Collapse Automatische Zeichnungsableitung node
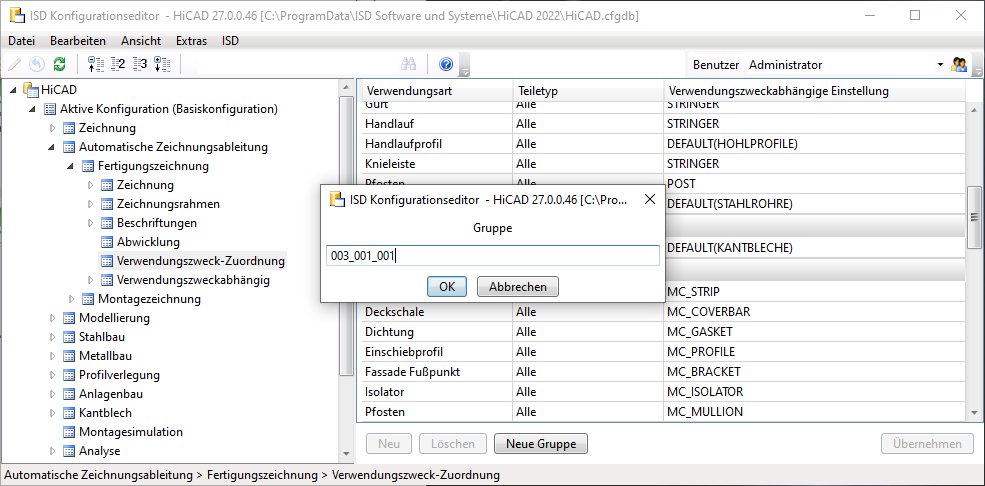 click(52, 148)
